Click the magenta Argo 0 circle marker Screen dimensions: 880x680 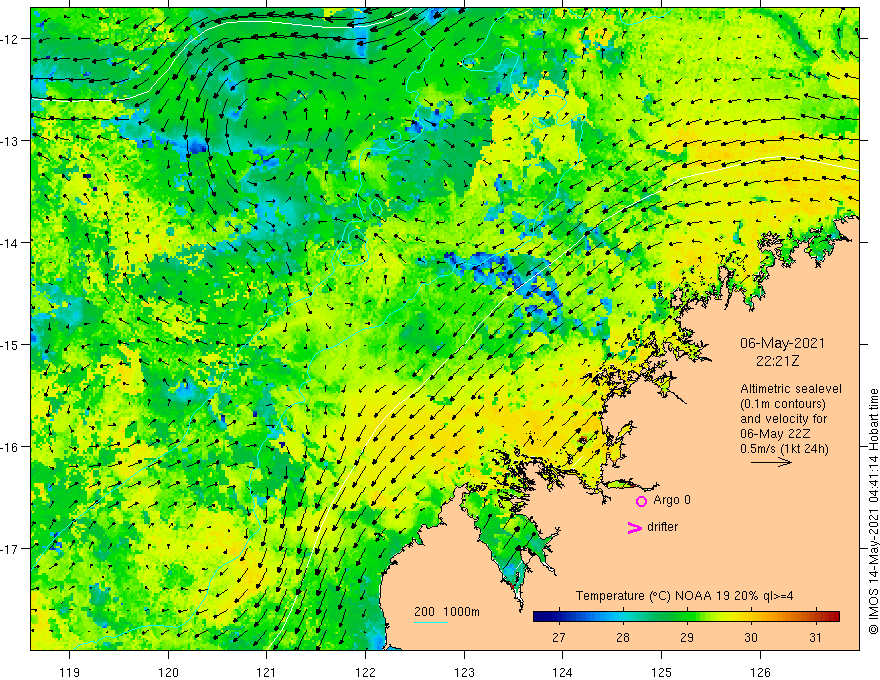(641, 501)
